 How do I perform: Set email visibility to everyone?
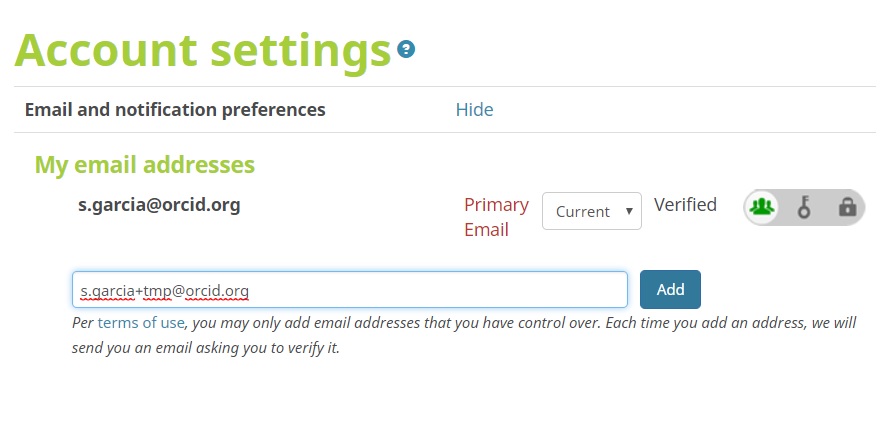click(x=763, y=207)
